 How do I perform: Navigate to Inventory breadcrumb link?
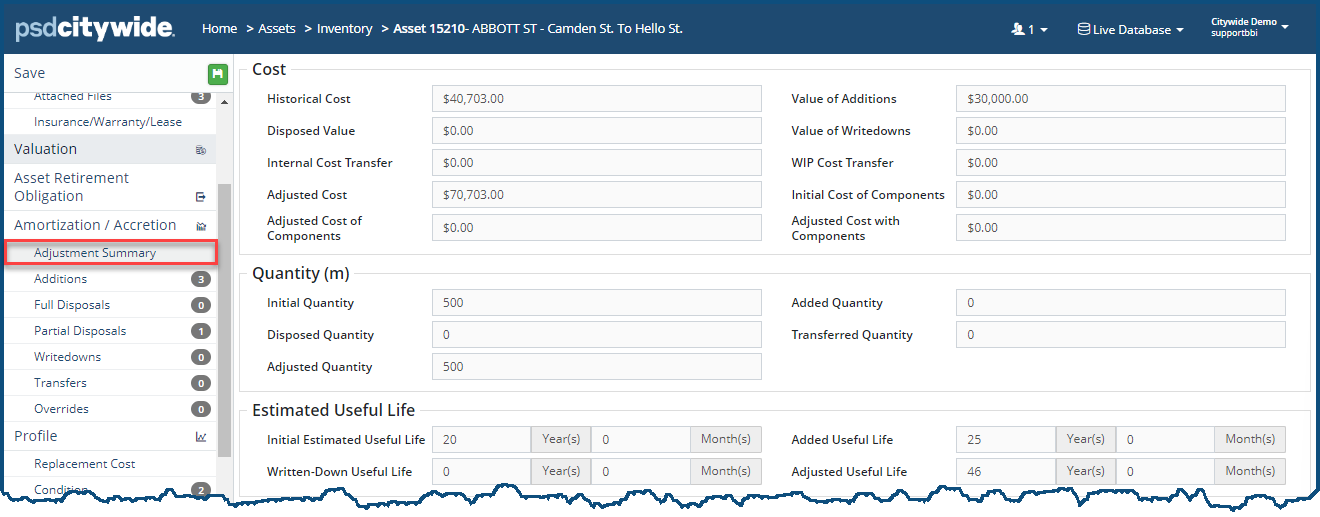(x=345, y=29)
